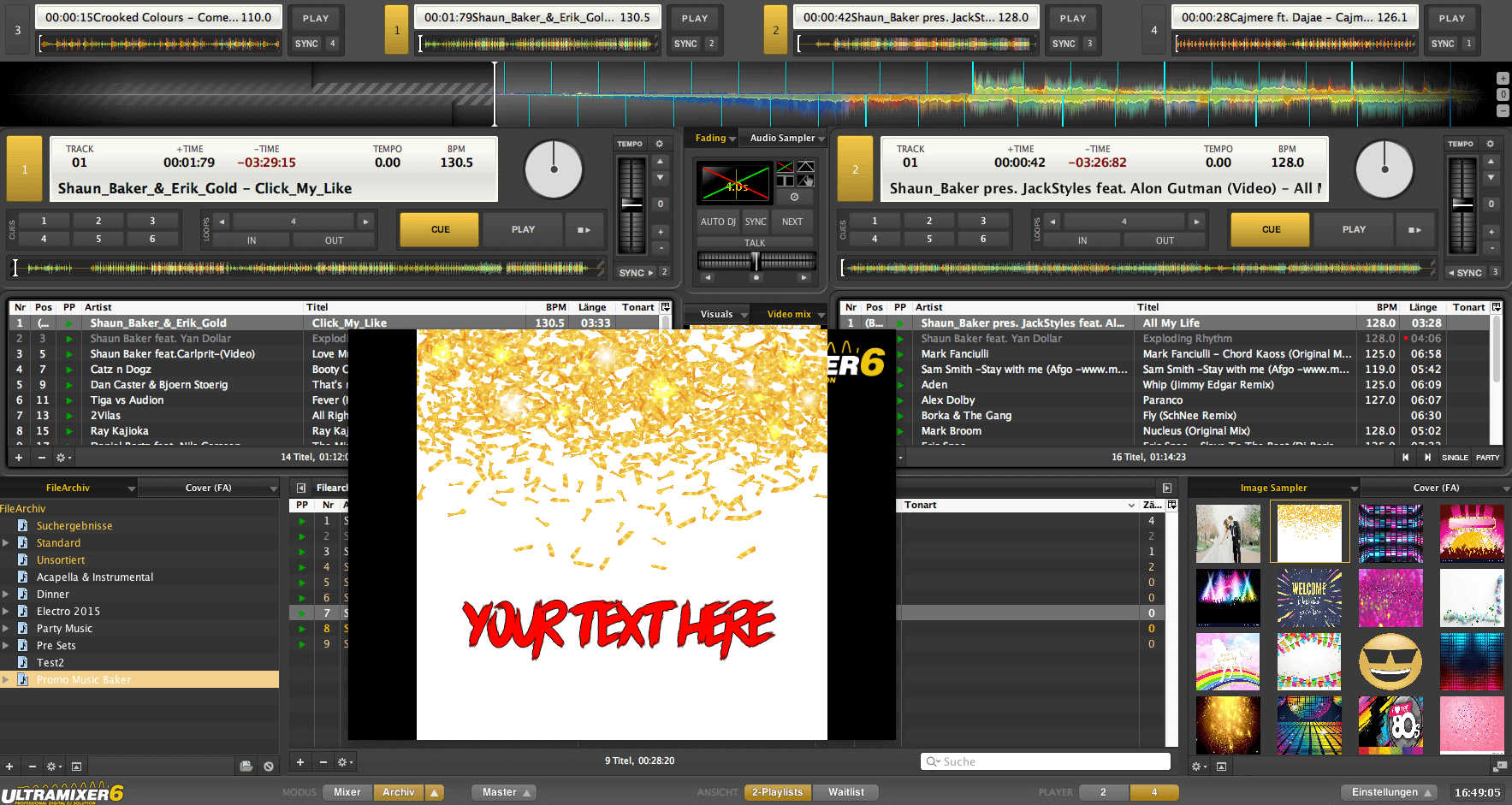1512x805 pixels.
Task: Toggle PARTY mode in right playlist
Action: [1487, 458]
